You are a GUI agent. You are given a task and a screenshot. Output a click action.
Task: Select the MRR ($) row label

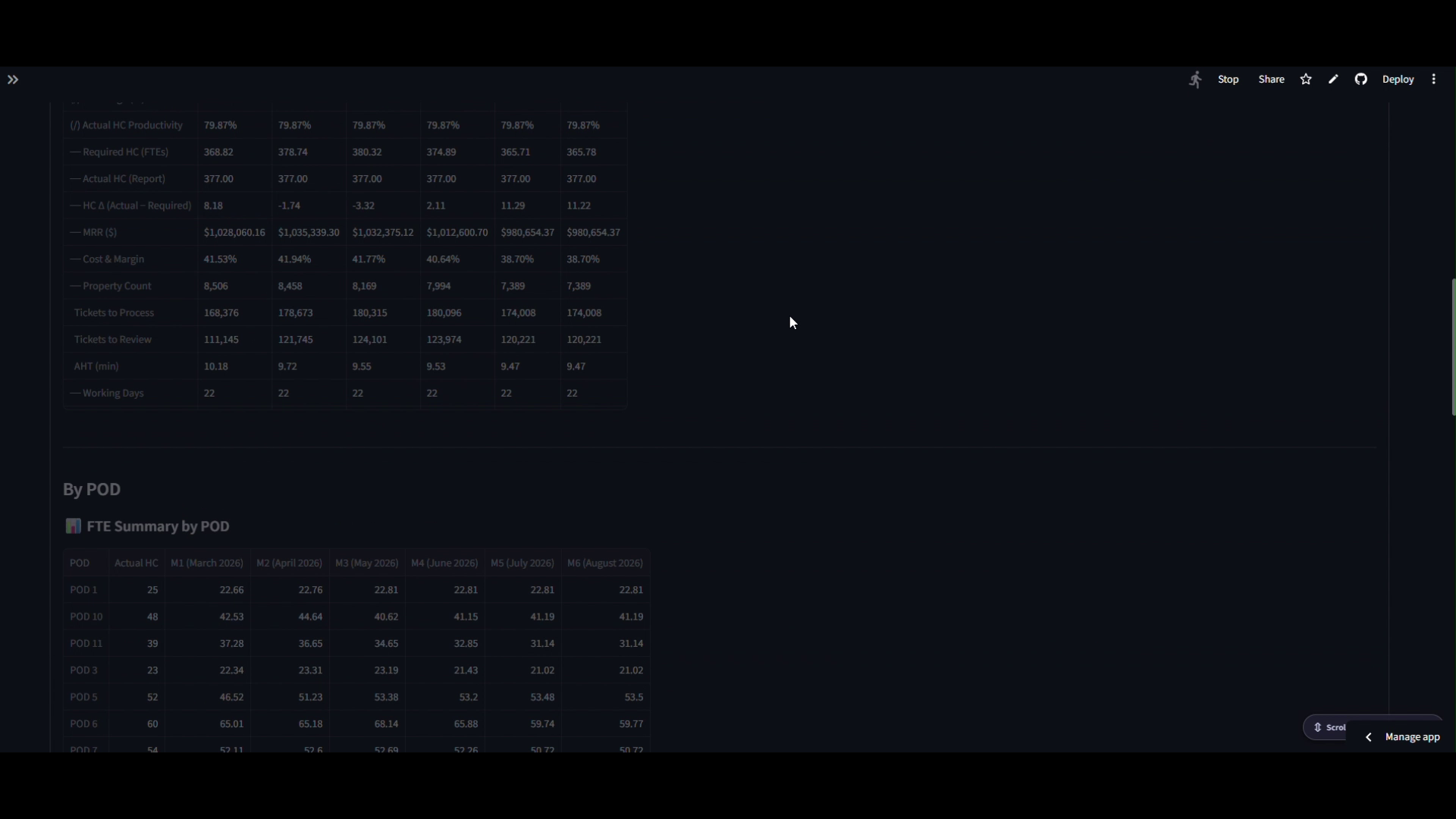[x=93, y=232]
